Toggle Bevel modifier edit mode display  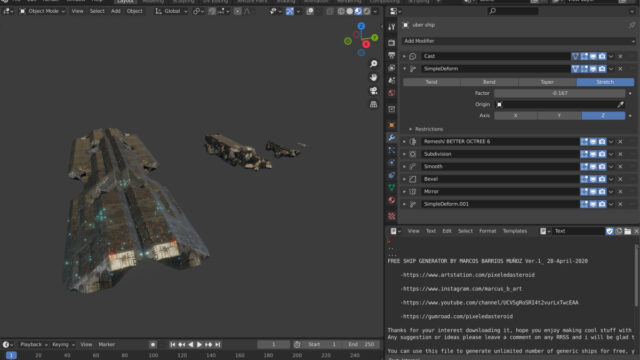[584, 179]
